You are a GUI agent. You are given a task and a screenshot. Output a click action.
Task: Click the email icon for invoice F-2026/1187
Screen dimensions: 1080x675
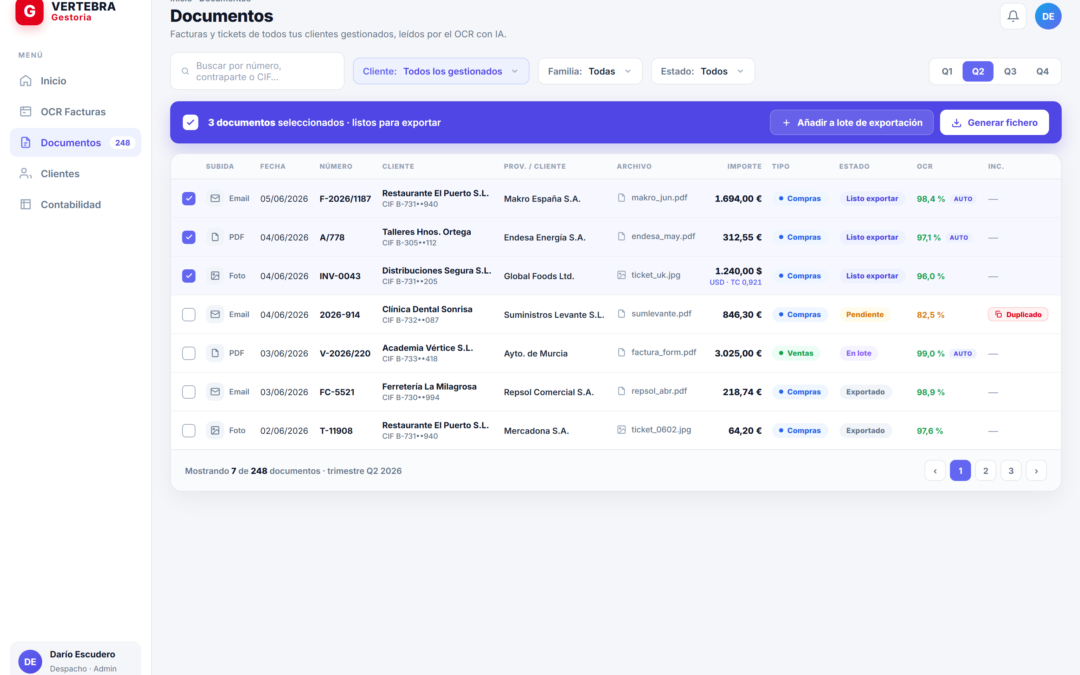click(215, 198)
